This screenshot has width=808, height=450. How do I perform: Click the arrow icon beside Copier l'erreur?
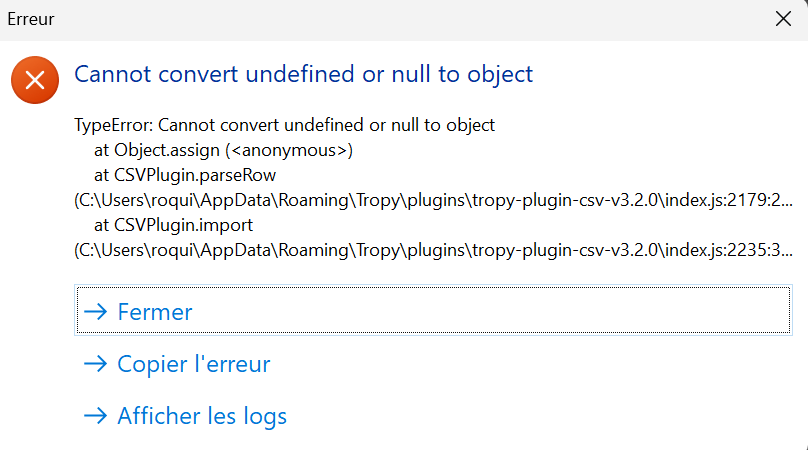tap(96, 364)
